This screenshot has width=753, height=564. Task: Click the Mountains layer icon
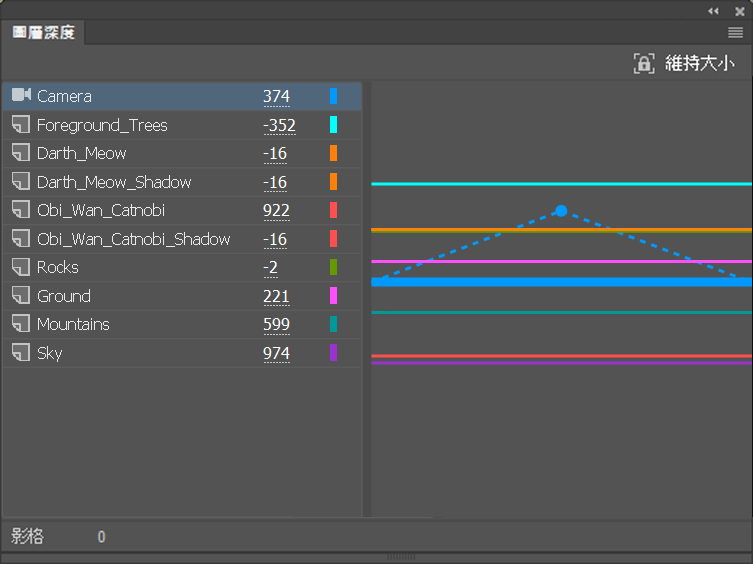coord(21,324)
